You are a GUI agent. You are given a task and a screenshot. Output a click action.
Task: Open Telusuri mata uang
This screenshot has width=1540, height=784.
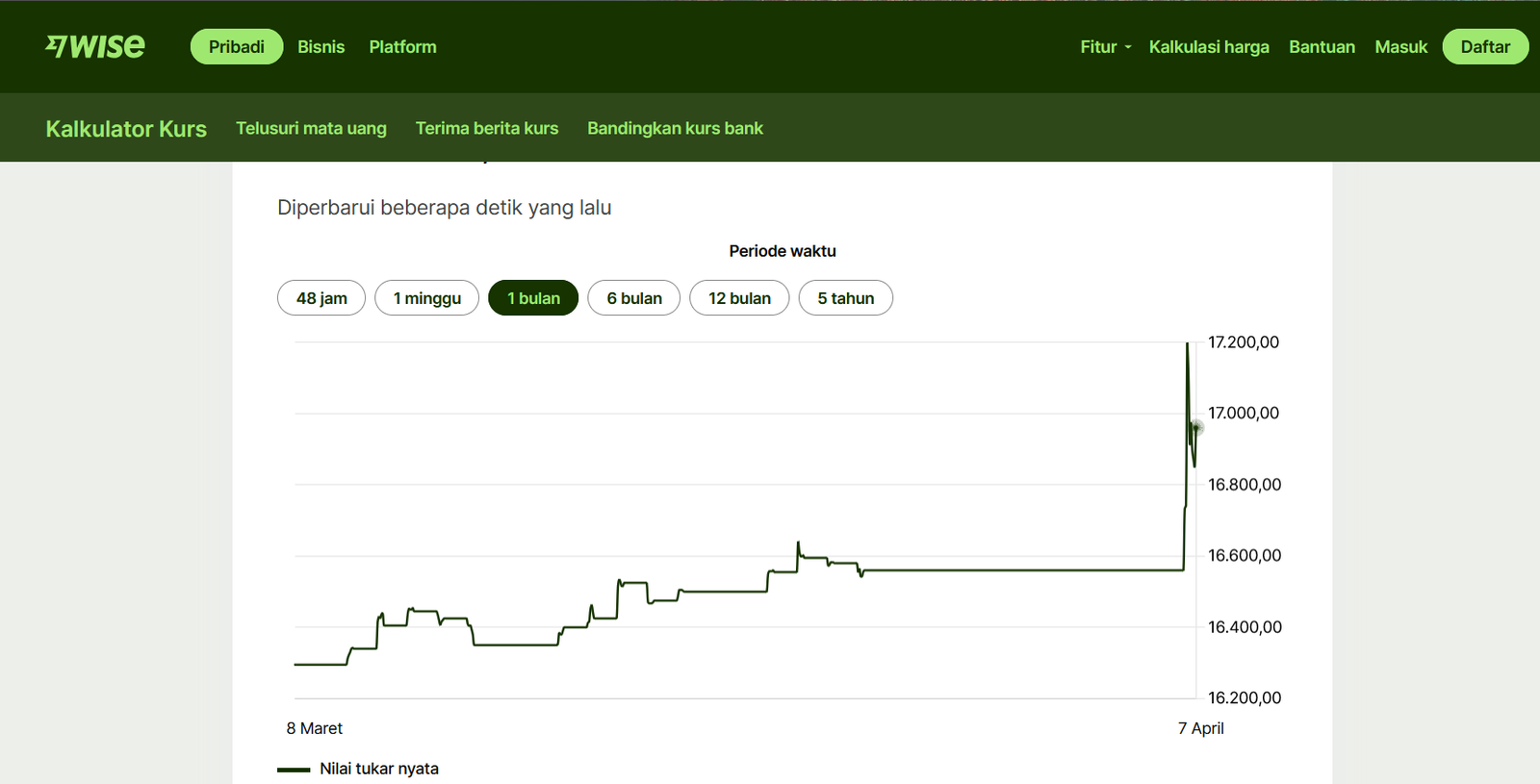[x=311, y=129]
